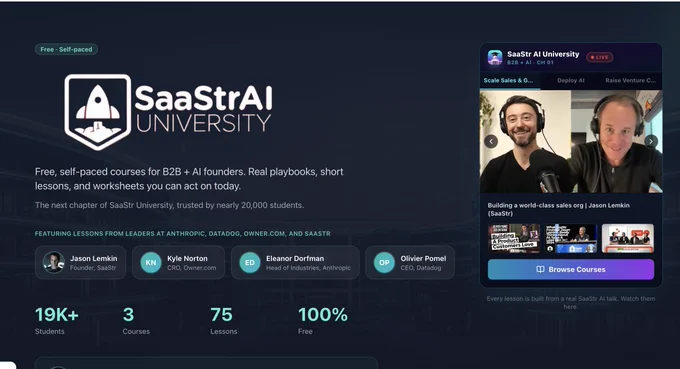Click the Featuring lessons from leaders heading
The width and height of the screenshot is (680, 369).
click(x=183, y=233)
